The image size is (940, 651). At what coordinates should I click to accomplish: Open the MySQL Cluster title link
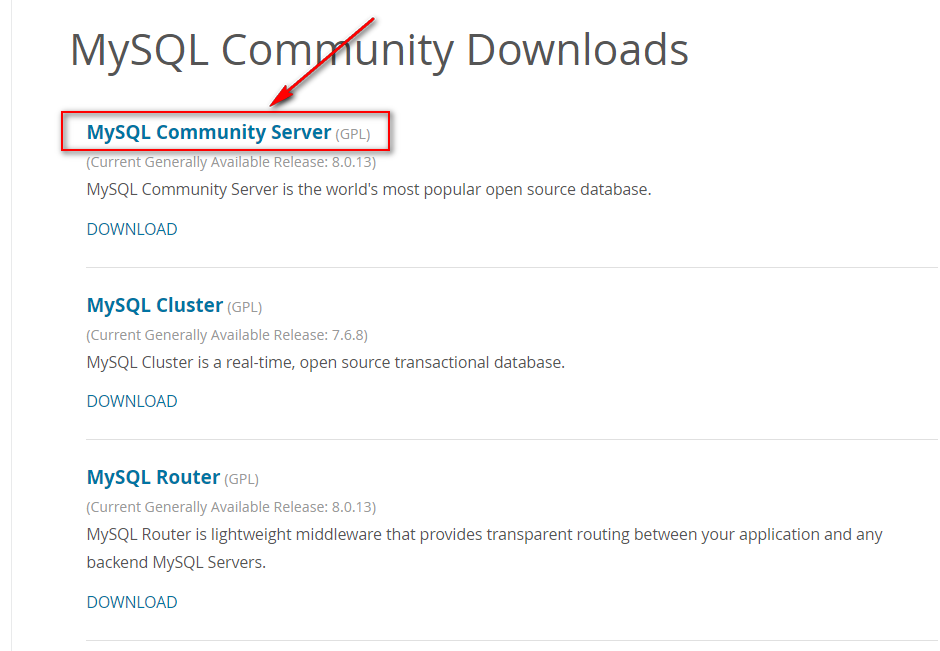pos(155,305)
